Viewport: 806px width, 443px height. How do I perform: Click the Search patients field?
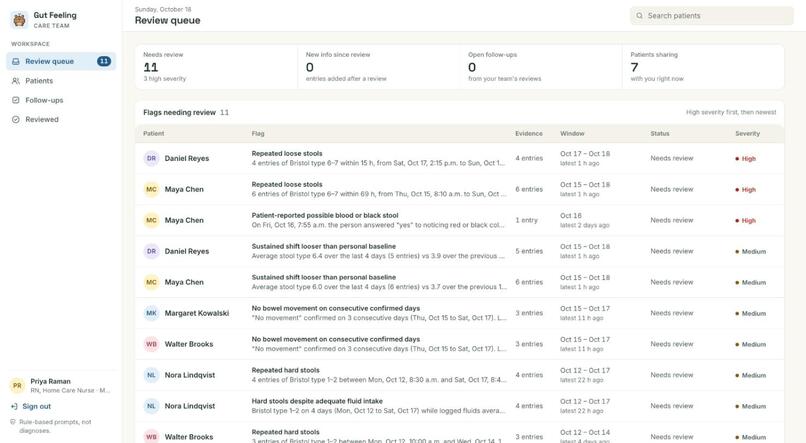tap(712, 16)
